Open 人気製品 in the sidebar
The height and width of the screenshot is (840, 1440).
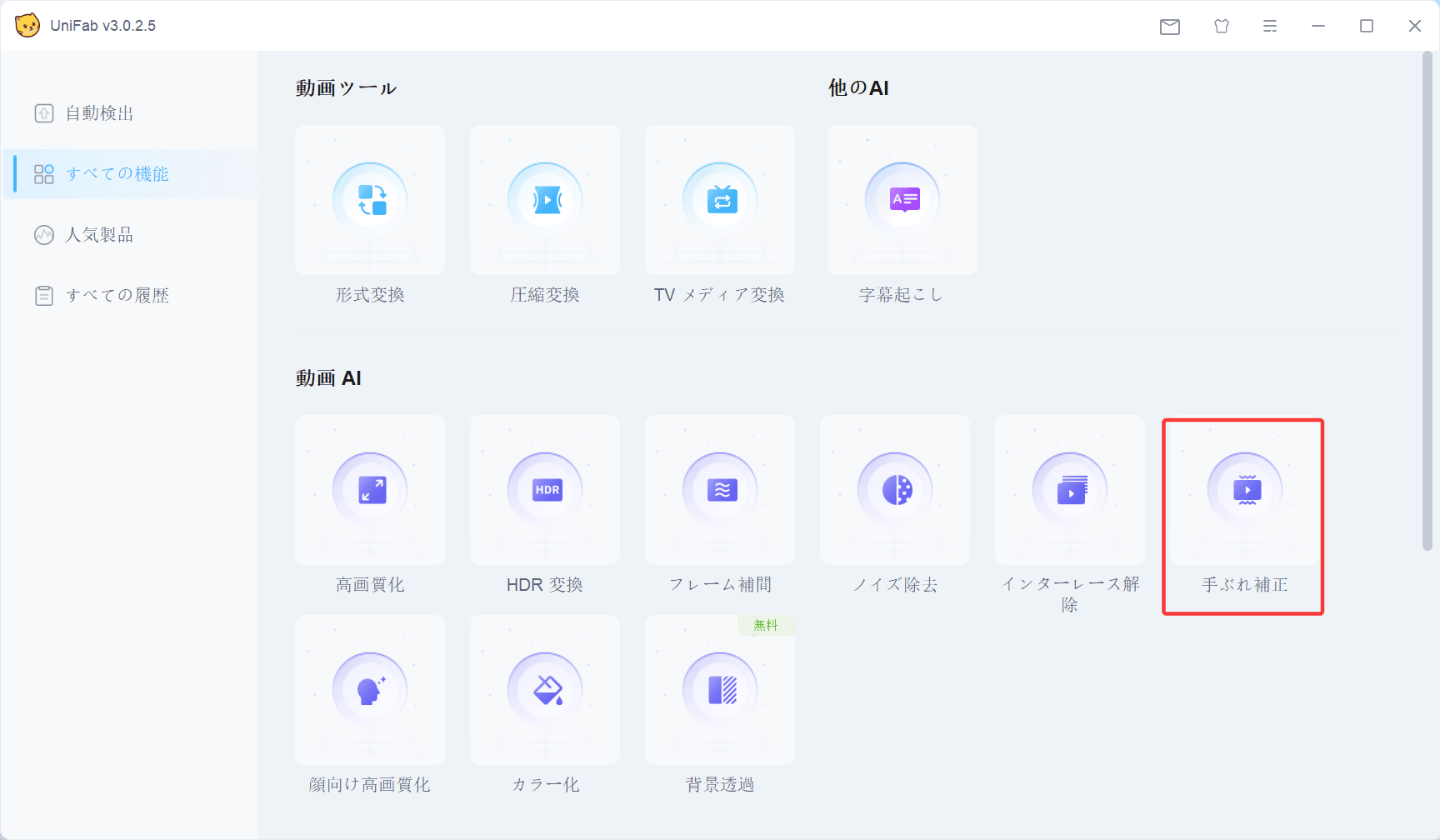[x=130, y=235]
